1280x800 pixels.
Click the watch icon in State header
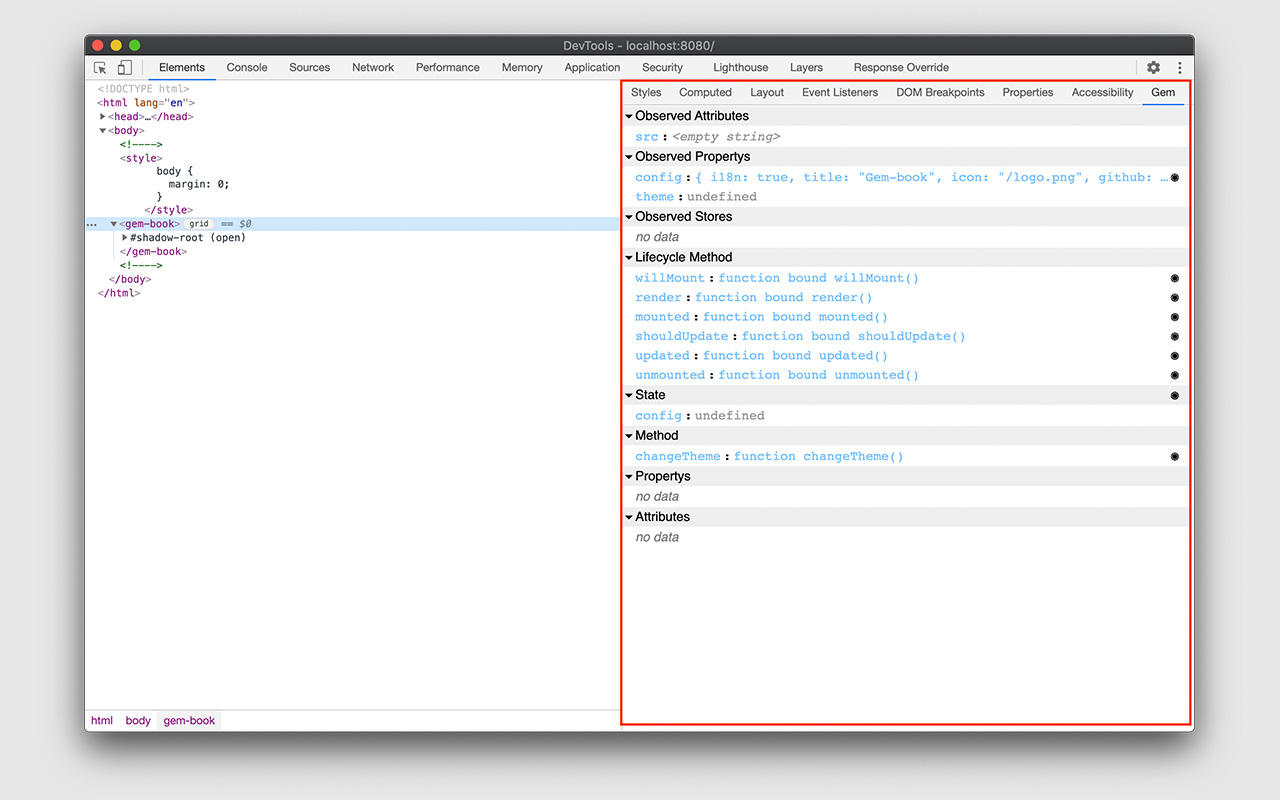[1174, 395]
